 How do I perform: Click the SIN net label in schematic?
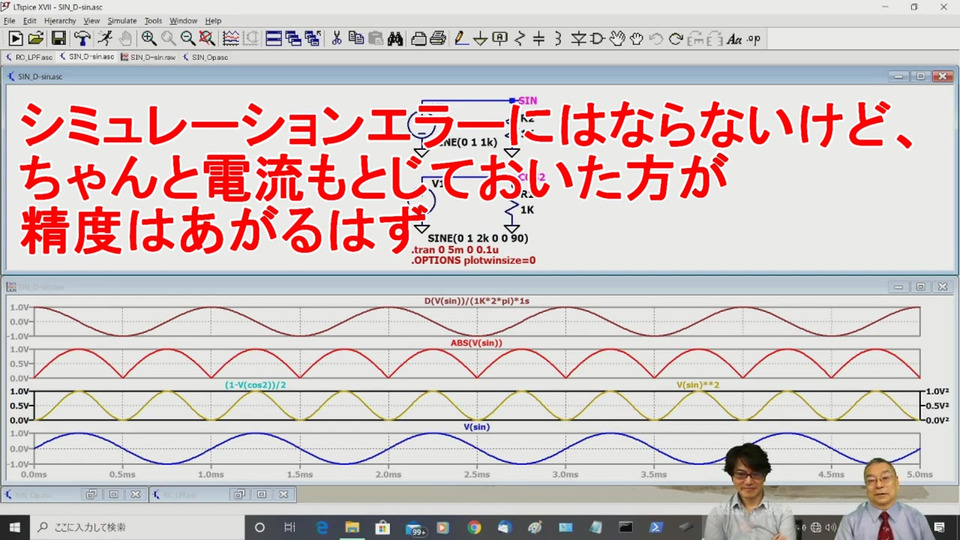tap(527, 100)
